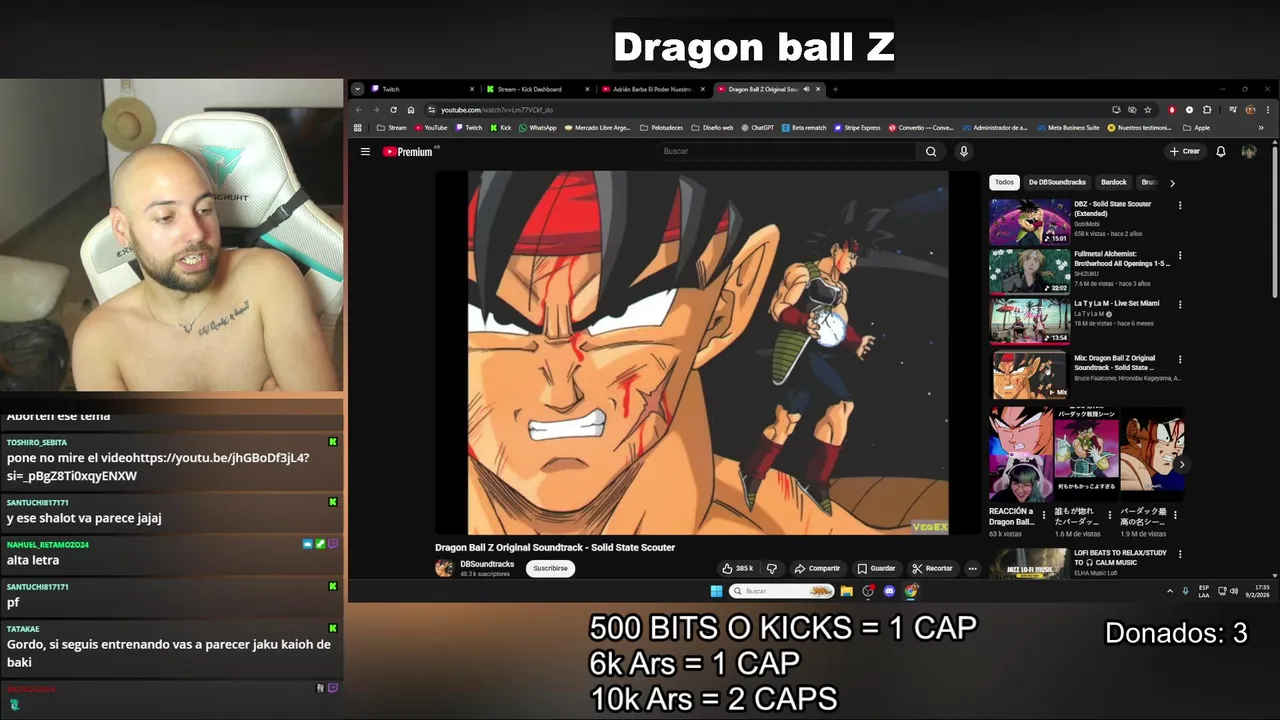
Task: Dislike the video with the thumbs-down button
Action: click(771, 568)
